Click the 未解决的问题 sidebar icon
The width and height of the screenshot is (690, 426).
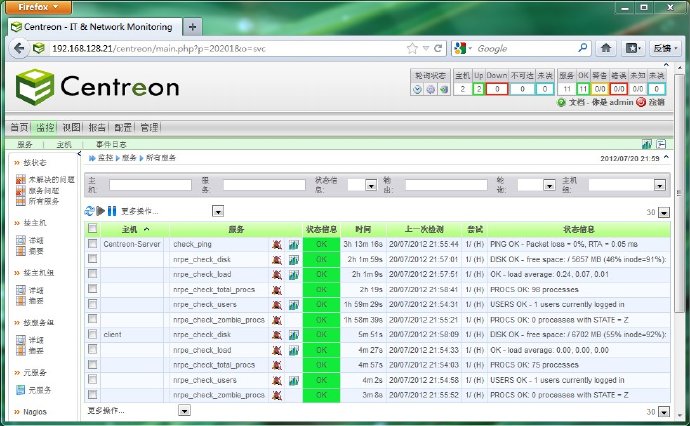(21, 180)
